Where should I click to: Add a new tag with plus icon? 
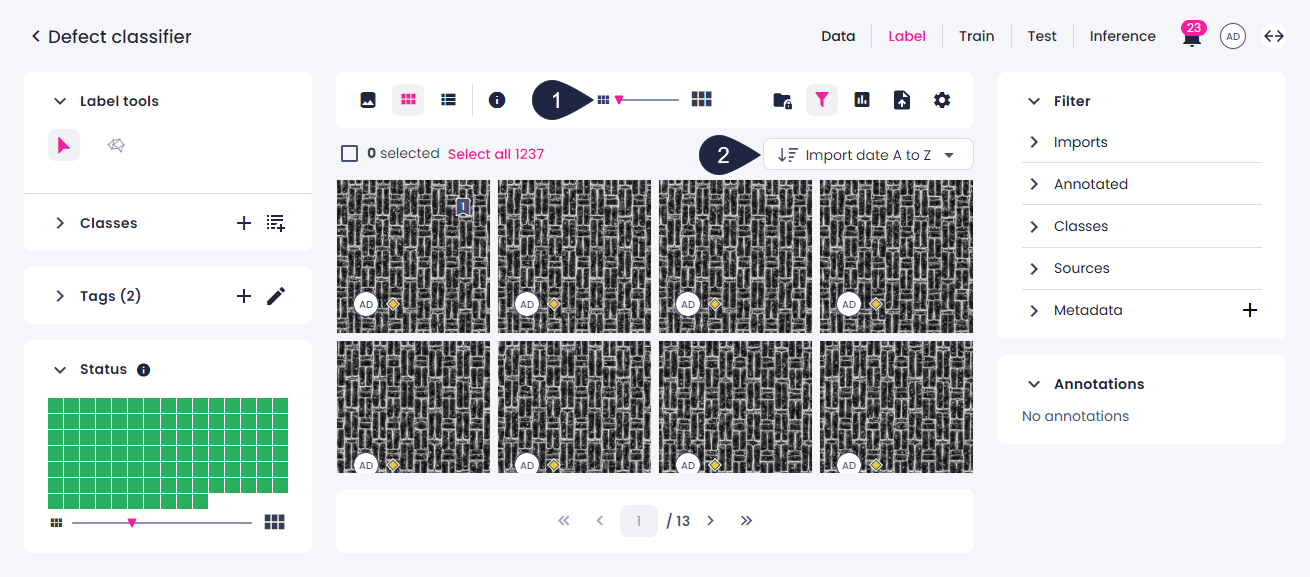click(244, 296)
